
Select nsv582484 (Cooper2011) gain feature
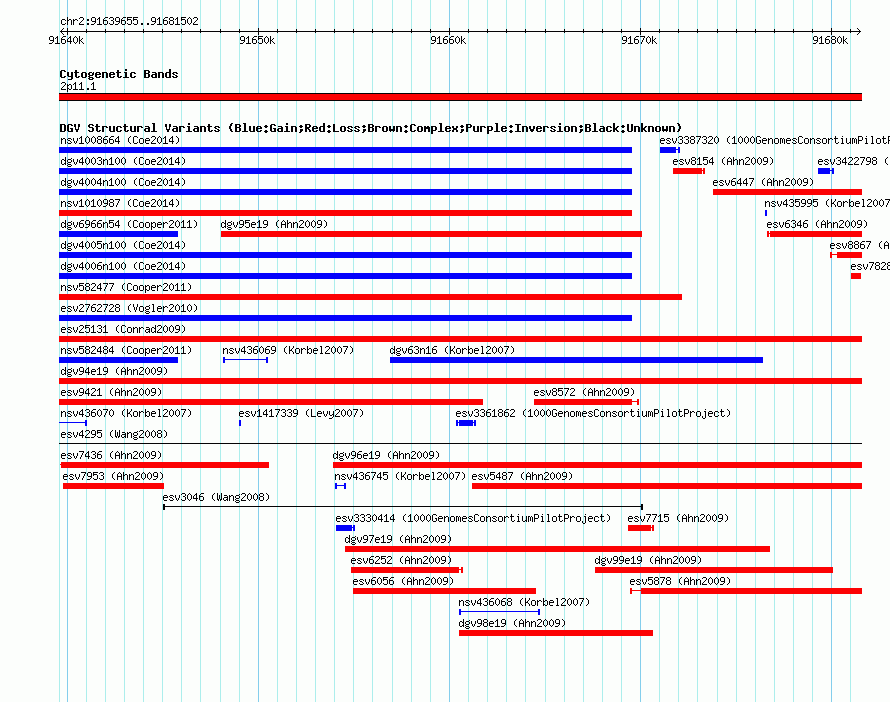pyautogui.click(x=118, y=360)
